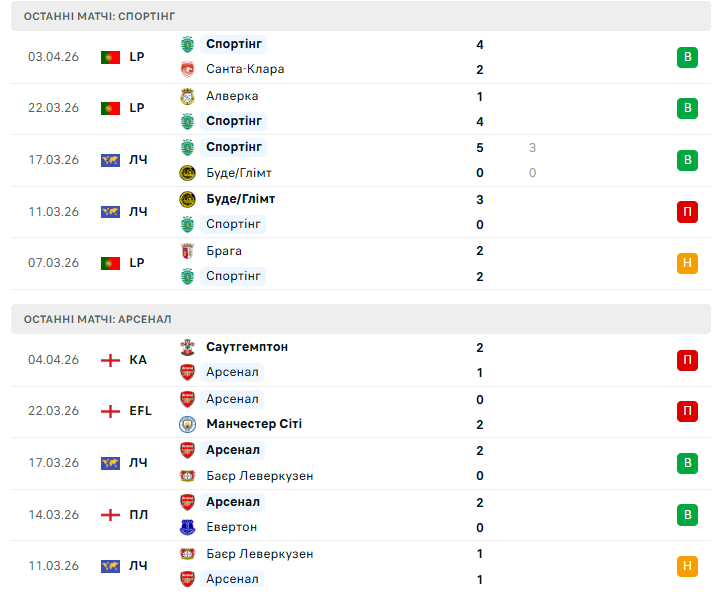720x595 pixels.
Task: Open Арсенал link in the Евертон match
Action: tap(232, 502)
